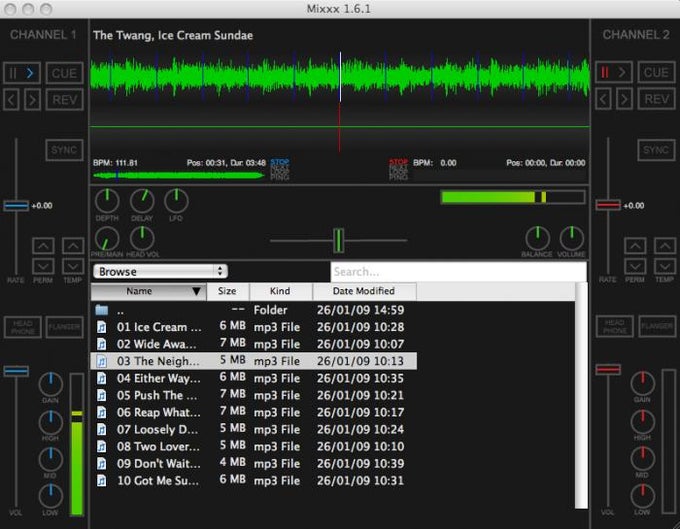Click the PRE/MAIN headphone mix knob
680x529 pixels.
[107, 238]
